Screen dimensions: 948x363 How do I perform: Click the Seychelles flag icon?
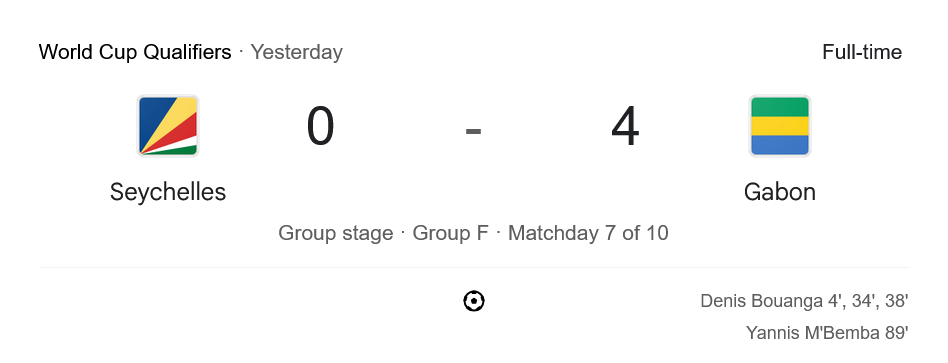(x=168, y=126)
